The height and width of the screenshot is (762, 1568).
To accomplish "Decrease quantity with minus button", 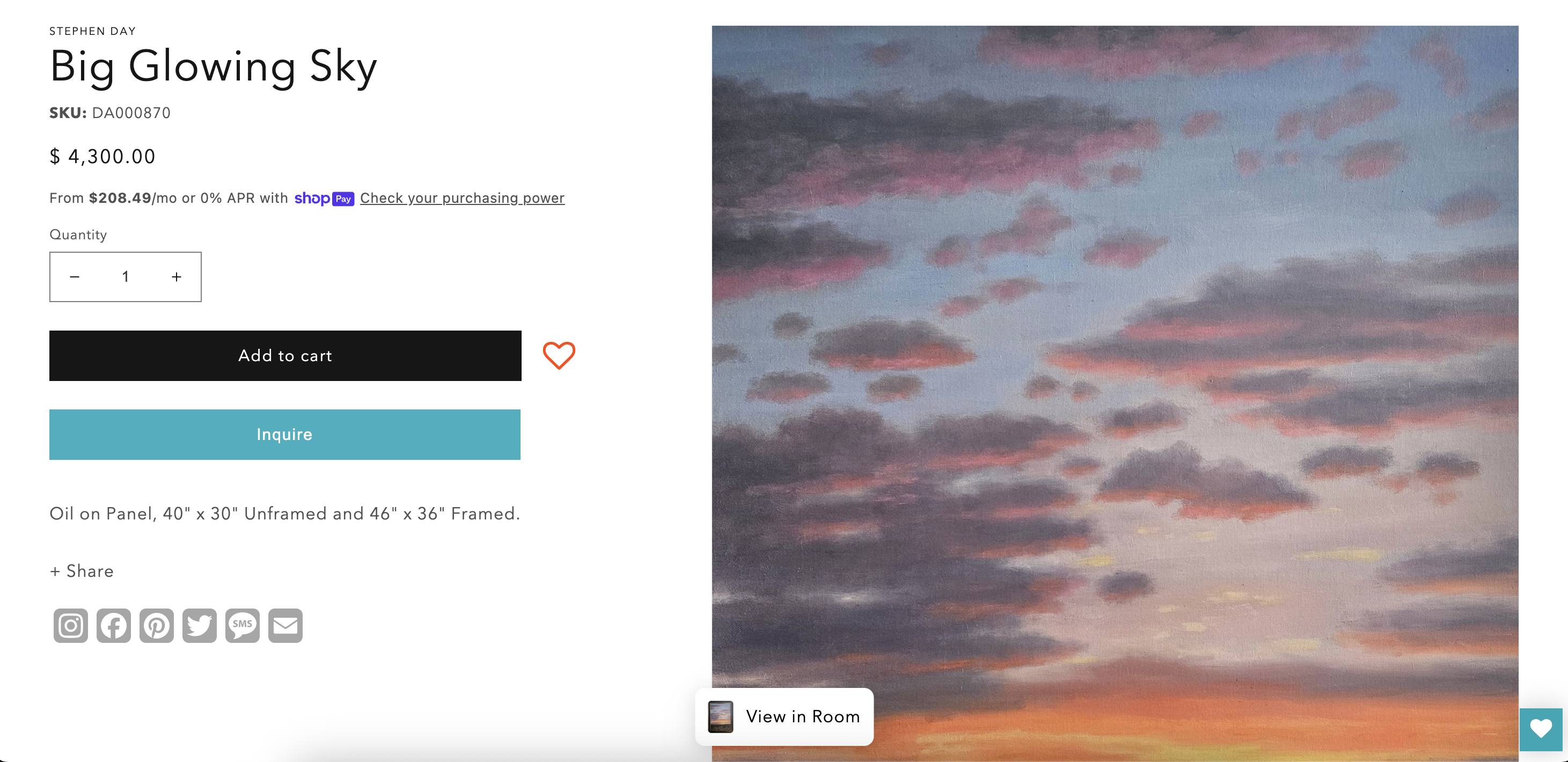I will tap(75, 277).
